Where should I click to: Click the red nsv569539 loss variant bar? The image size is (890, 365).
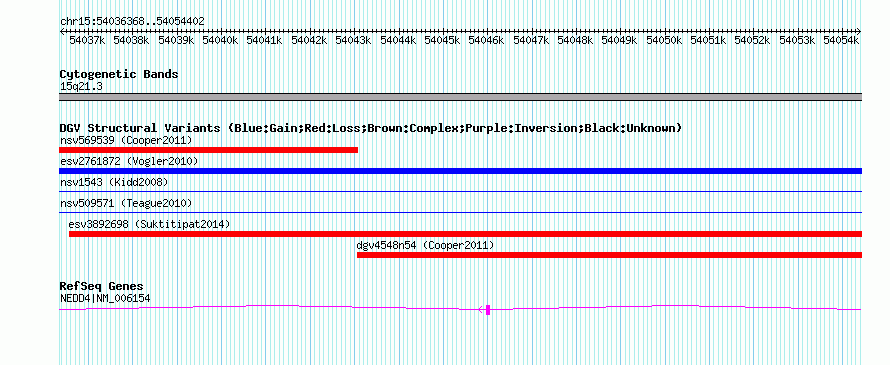coord(208,150)
